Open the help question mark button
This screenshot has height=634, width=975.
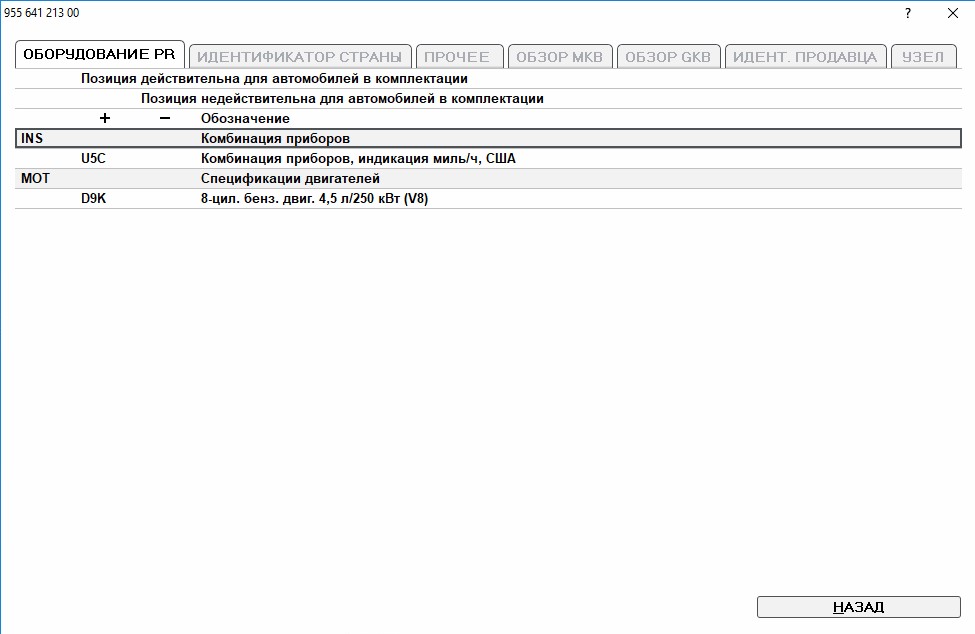(x=908, y=13)
